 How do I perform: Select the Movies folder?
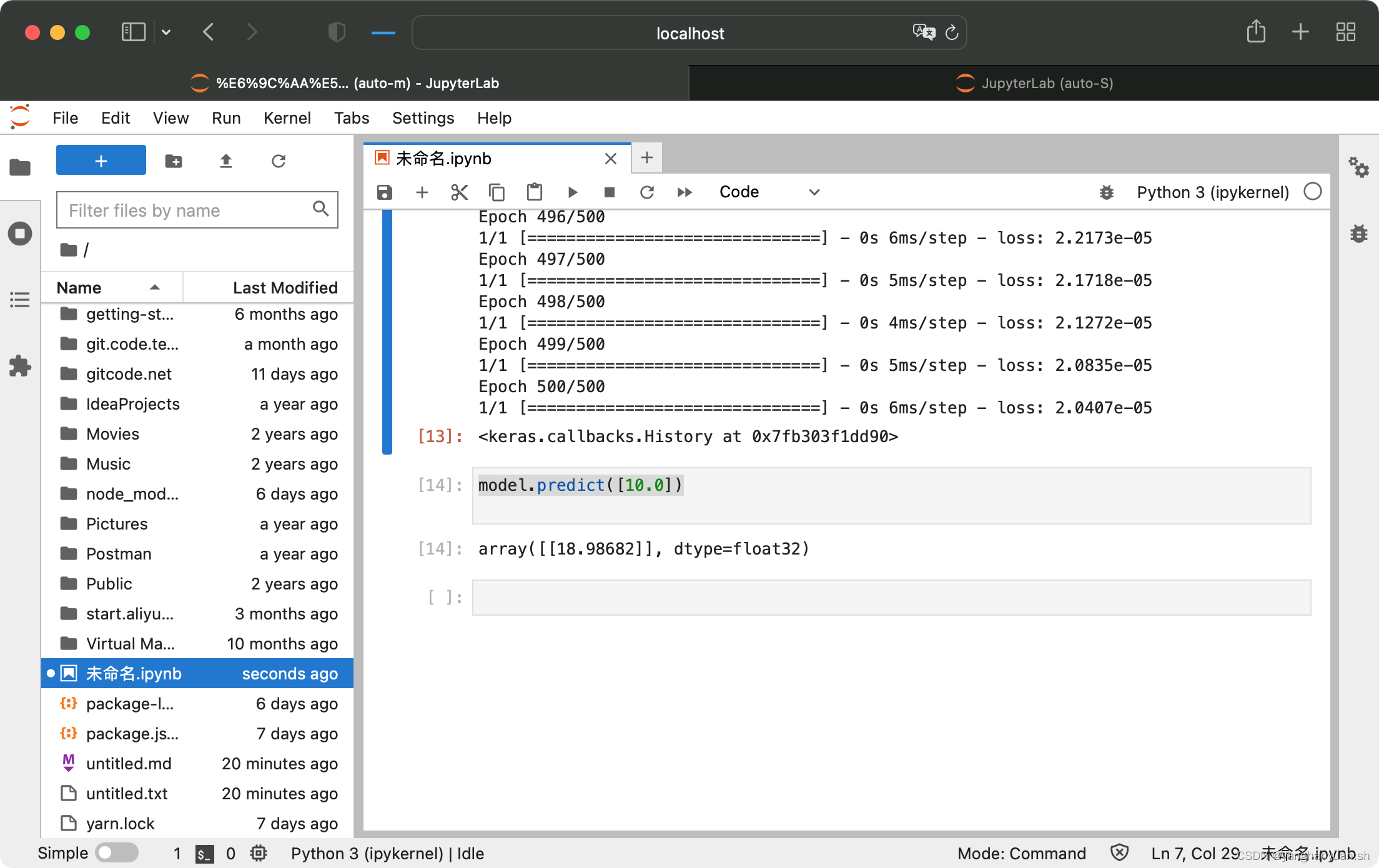pos(197,434)
